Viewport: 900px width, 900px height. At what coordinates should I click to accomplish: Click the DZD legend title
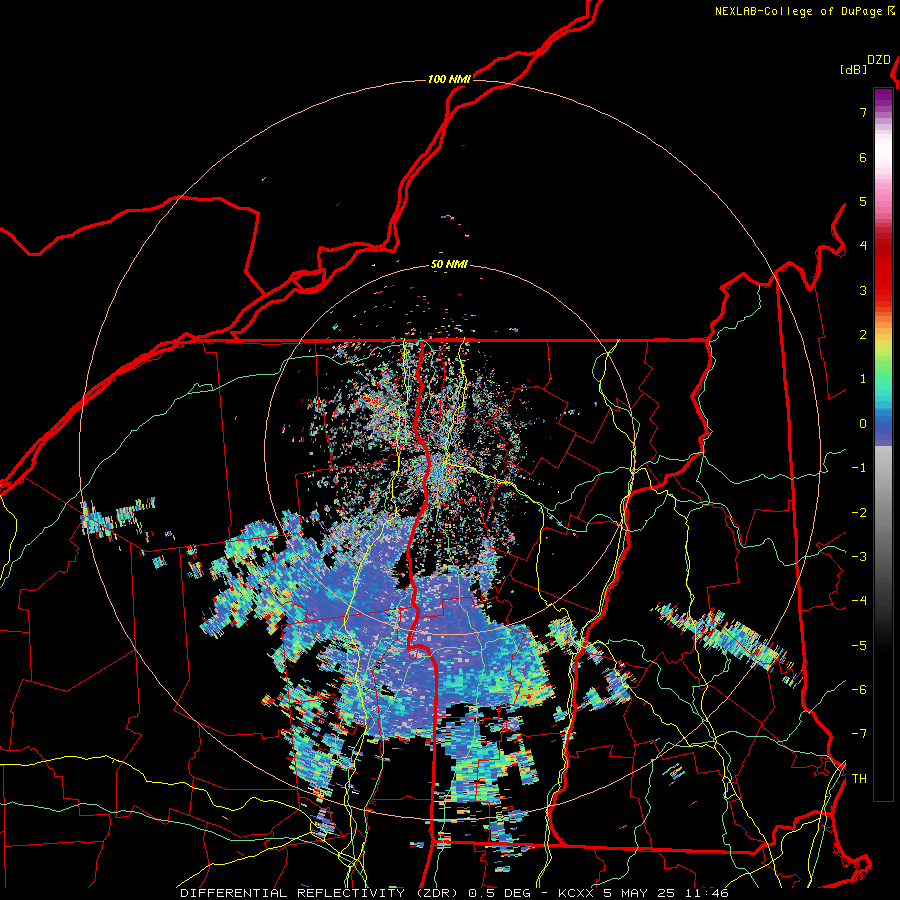point(879,60)
